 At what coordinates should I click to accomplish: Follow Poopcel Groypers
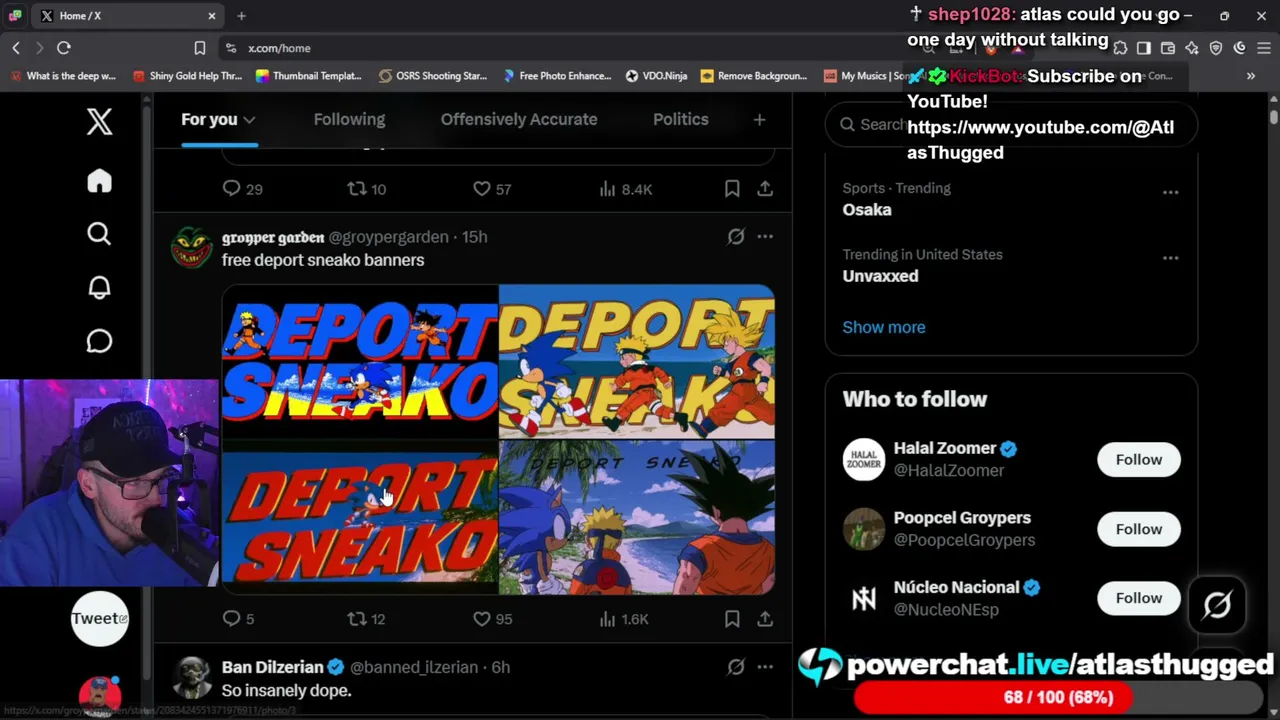[1139, 529]
